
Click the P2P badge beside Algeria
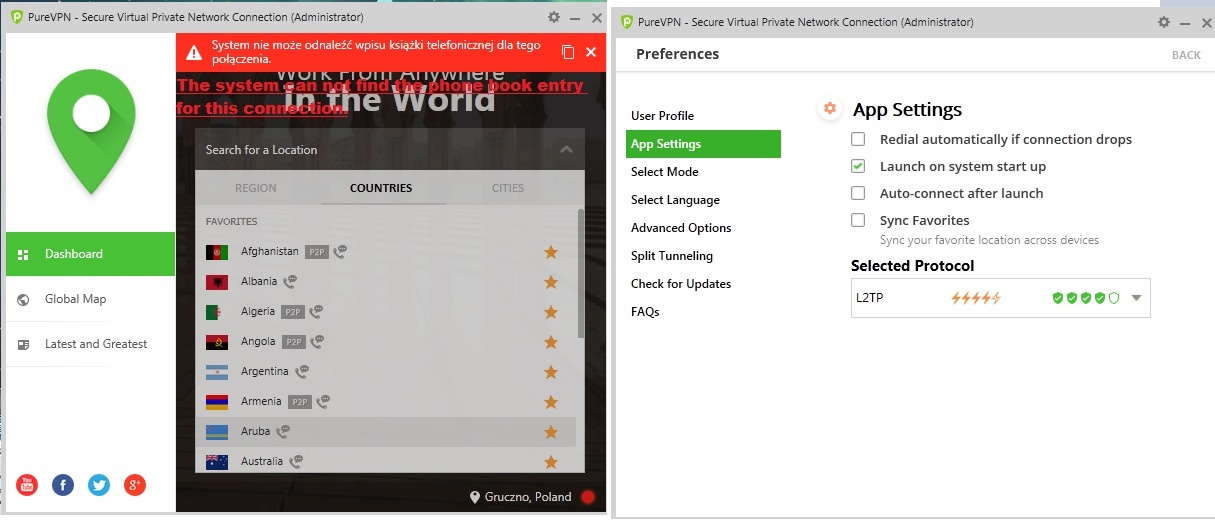pos(293,312)
